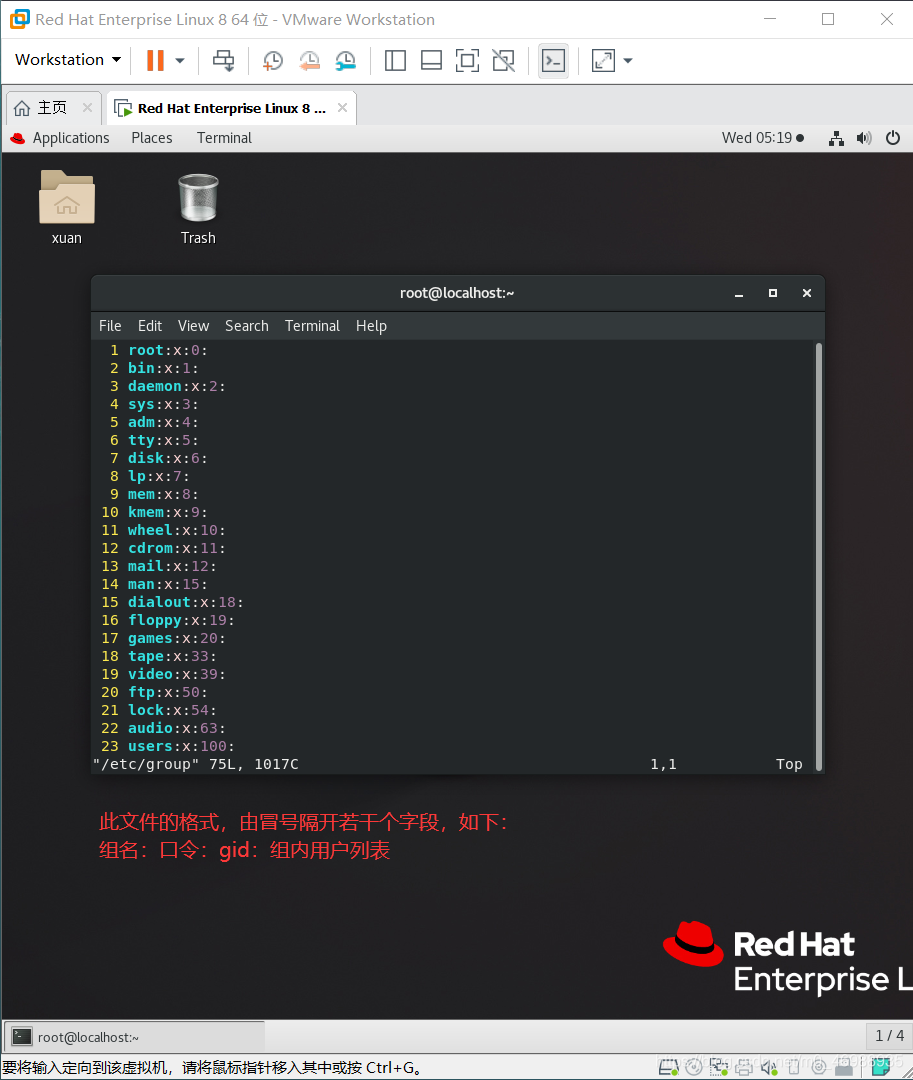Enter full screen mode
Viewport: 913px width, 1080px height.
[x=468, y=60]
